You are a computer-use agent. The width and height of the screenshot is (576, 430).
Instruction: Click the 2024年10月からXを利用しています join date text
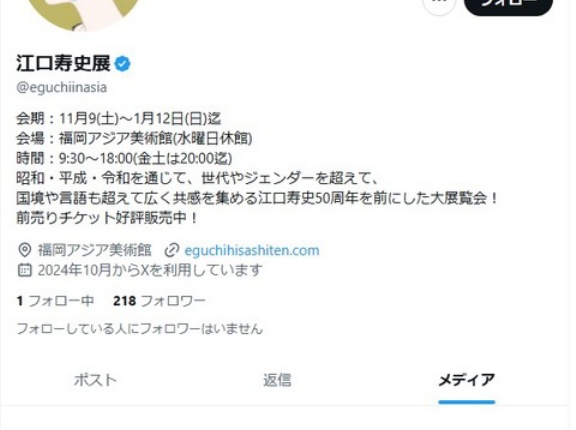click(x=150, y=270)
